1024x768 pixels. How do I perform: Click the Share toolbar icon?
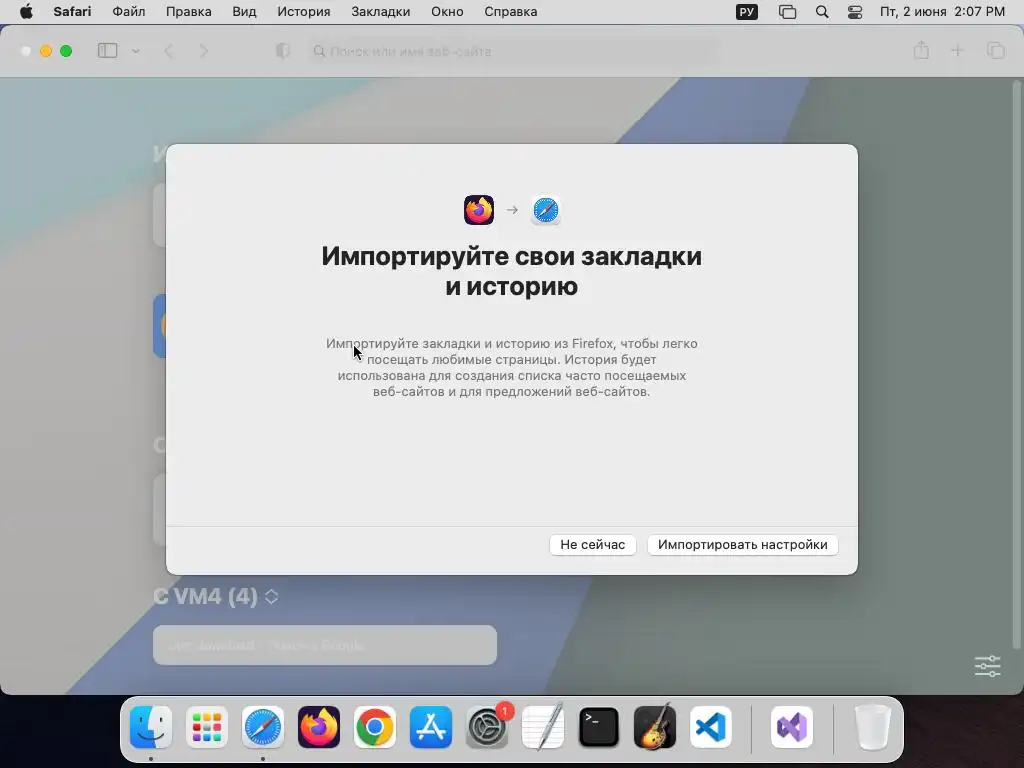[921, 50]
